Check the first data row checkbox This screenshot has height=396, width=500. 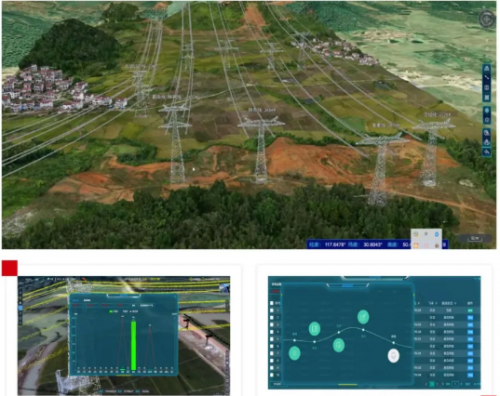click(x=272, y=310)
